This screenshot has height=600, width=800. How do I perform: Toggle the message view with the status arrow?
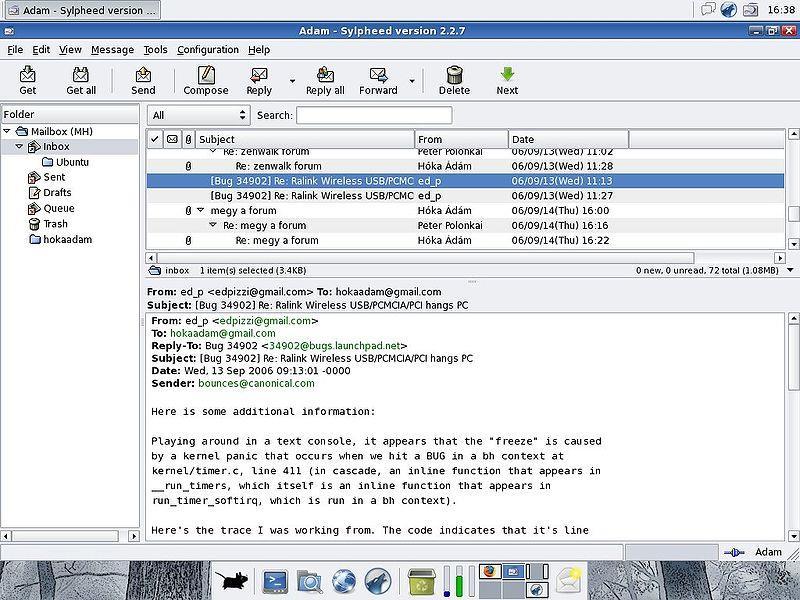click(790, 270)
